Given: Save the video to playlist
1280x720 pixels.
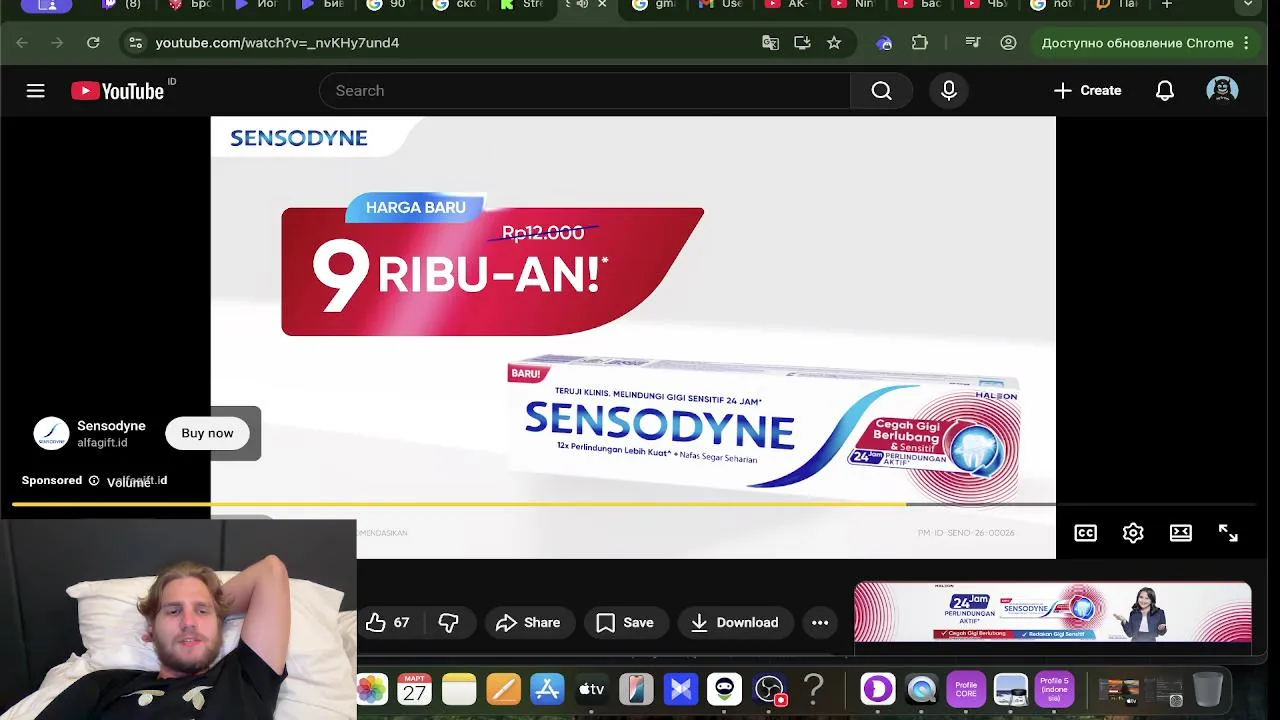Looking at the screenshot, I should pos(625,622).
